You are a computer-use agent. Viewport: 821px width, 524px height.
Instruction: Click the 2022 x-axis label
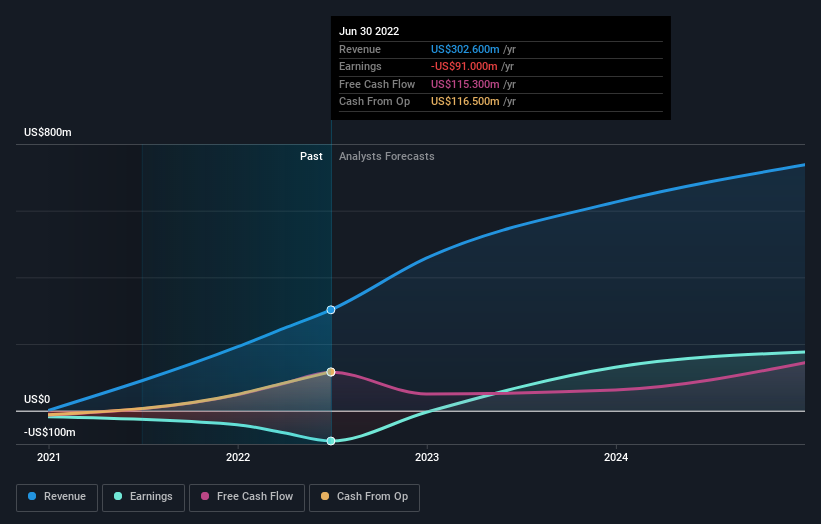point(238,458)
